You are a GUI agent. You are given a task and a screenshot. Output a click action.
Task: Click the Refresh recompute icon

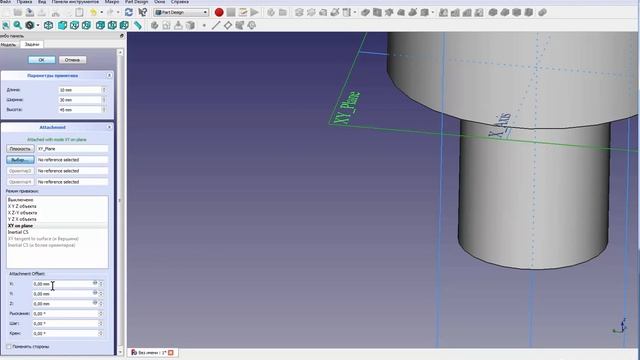click(129, 12)
